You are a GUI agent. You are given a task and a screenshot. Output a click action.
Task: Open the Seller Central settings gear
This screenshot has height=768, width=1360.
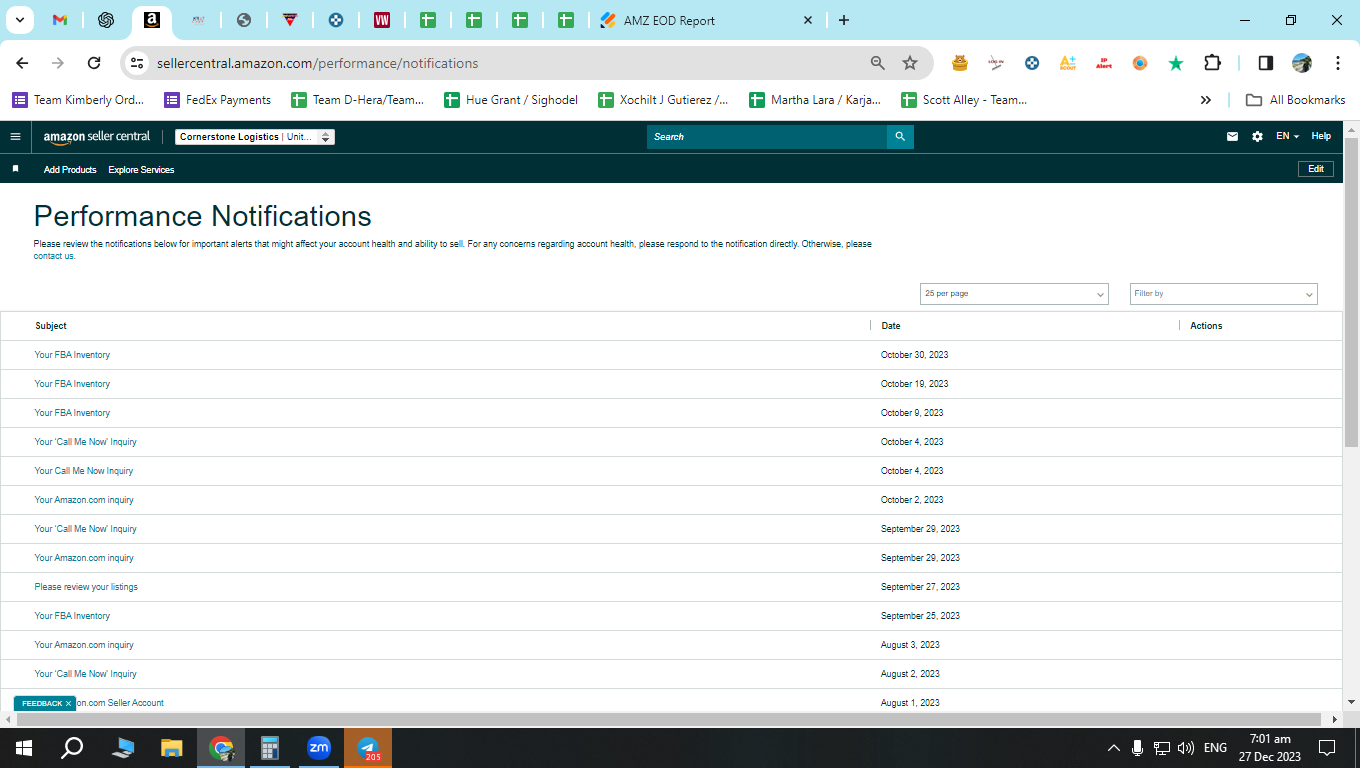(x=1257, y=137)
